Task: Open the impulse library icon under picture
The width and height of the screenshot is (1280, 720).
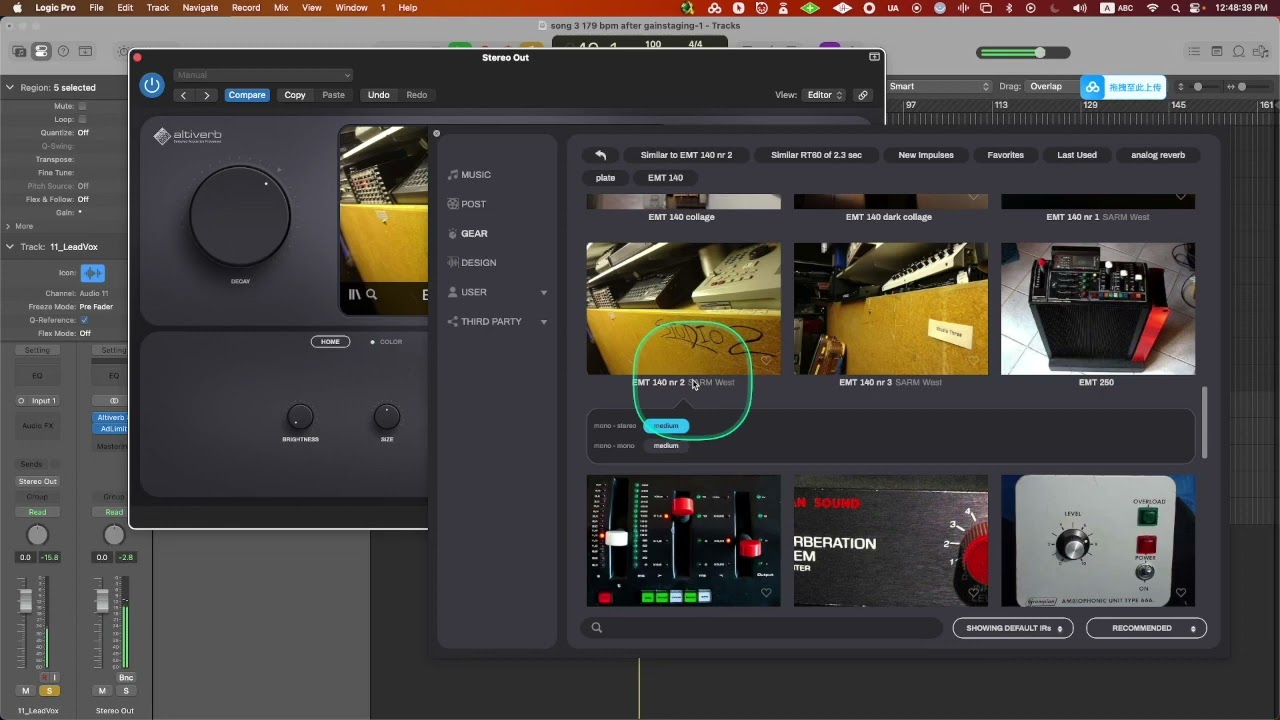Action: click(354, 294)
